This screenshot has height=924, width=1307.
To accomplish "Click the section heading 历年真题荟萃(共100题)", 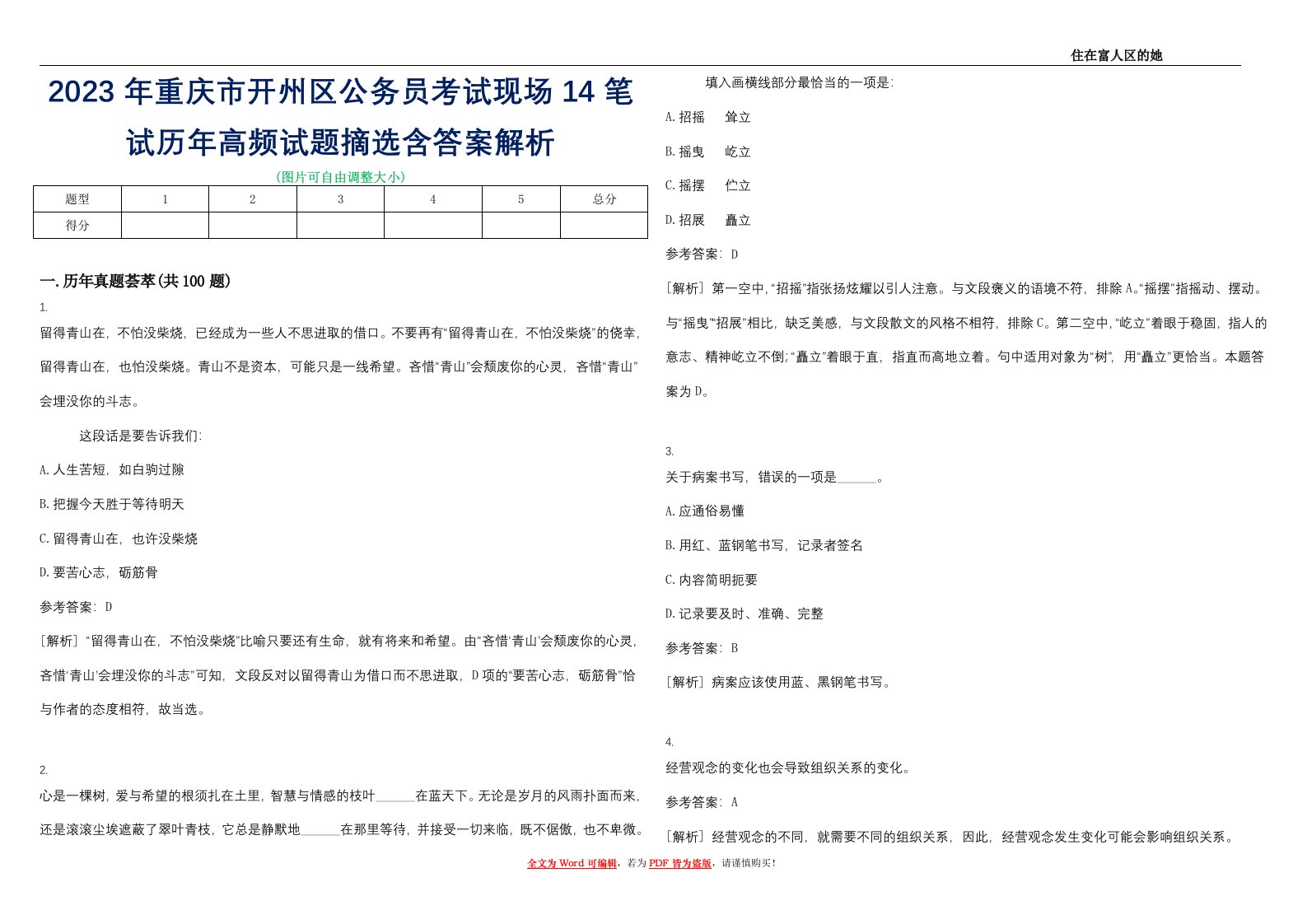I will point(135,282).
